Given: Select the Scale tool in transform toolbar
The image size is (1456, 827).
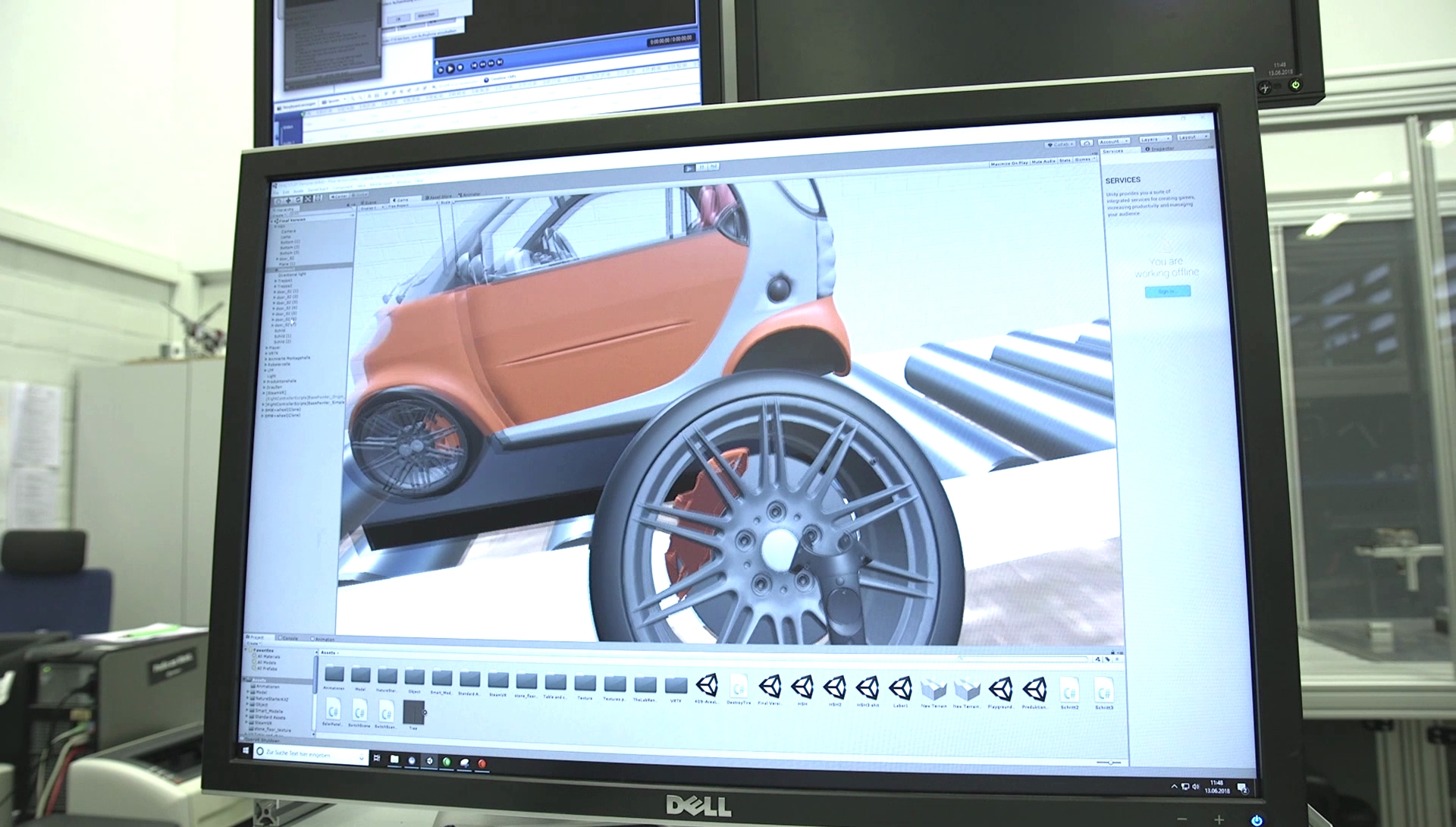Looking at the screenshot, I should tap(308, 200).
